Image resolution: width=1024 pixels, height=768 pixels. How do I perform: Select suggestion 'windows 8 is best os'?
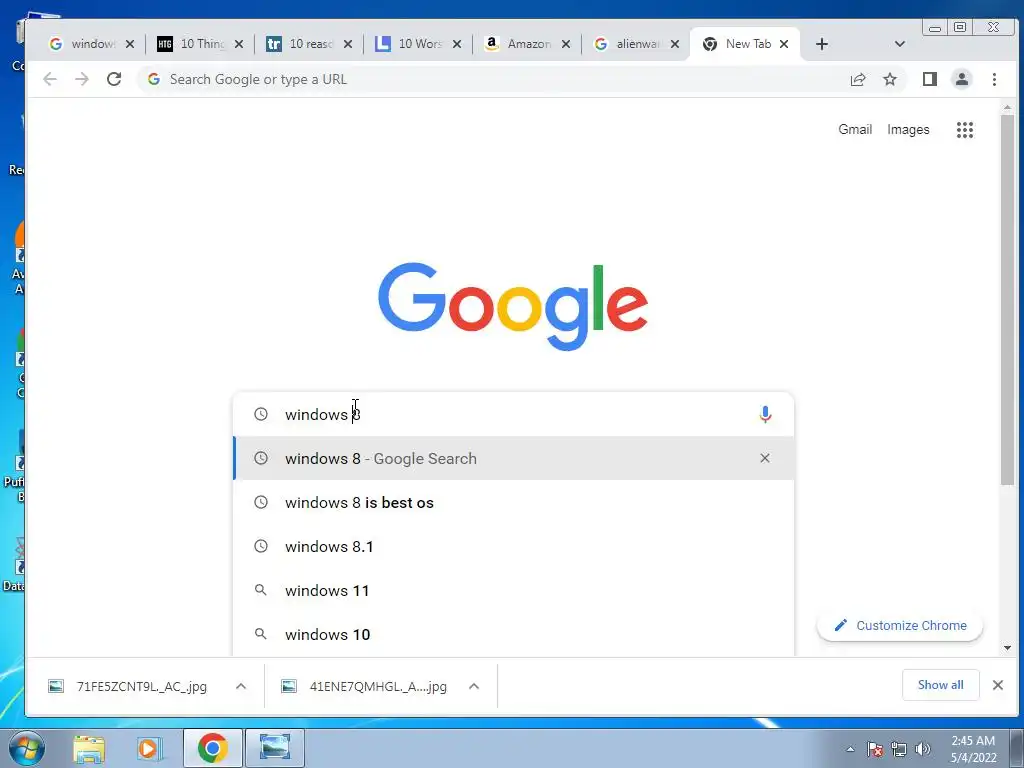(x=513, y=502)
